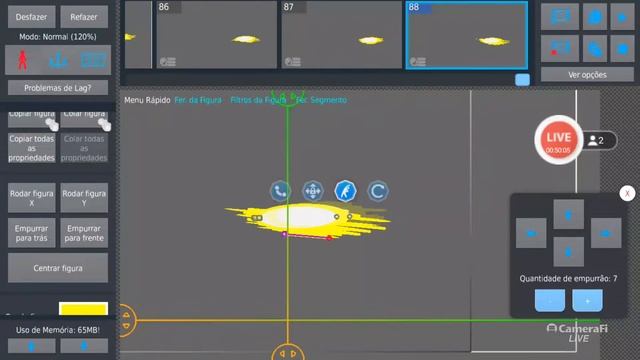Screen dimensions: 640x360
Task: Click the Quantidade de empurrão: 7 text
Action: click(569, 278)
